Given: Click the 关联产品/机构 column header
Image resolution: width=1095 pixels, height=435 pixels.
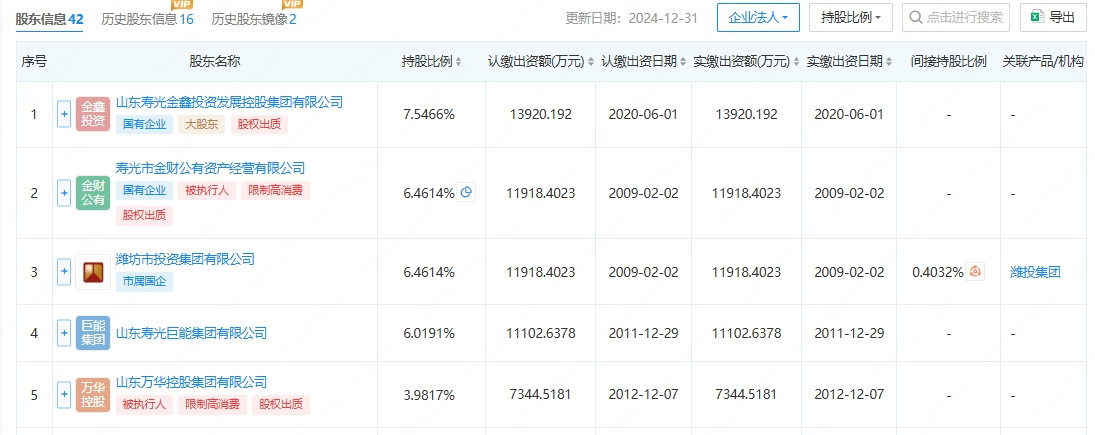Looking at the screenshot, I should coord(1045,61).
